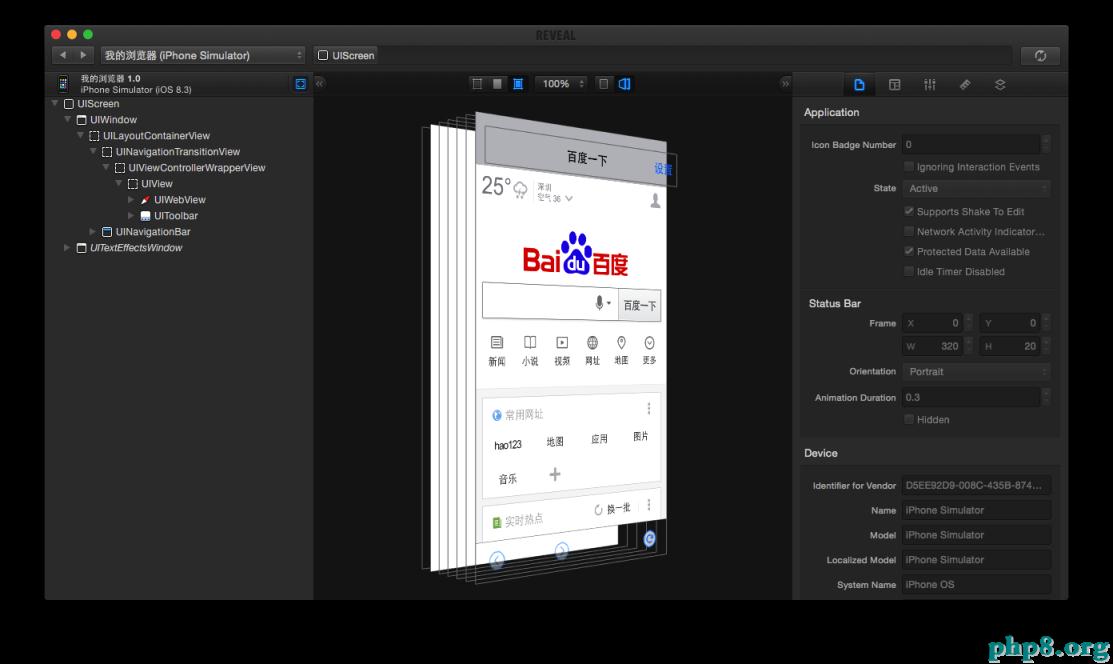Image resolution: width=1113 pixels, height=664 pixels.
Task: Open the Layers inspector icon
Action: tap(999, 85)
